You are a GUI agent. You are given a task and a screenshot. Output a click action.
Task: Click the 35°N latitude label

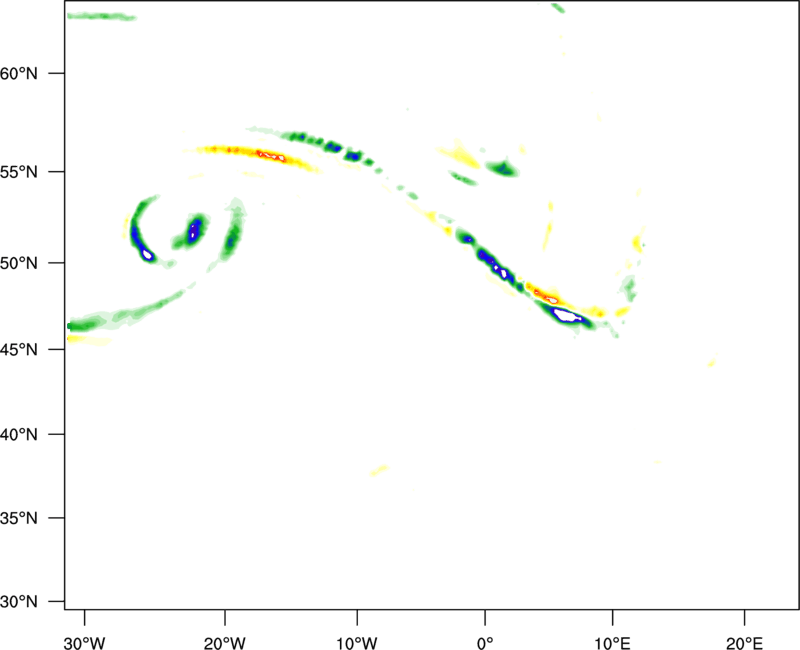(x=19, y=518)
